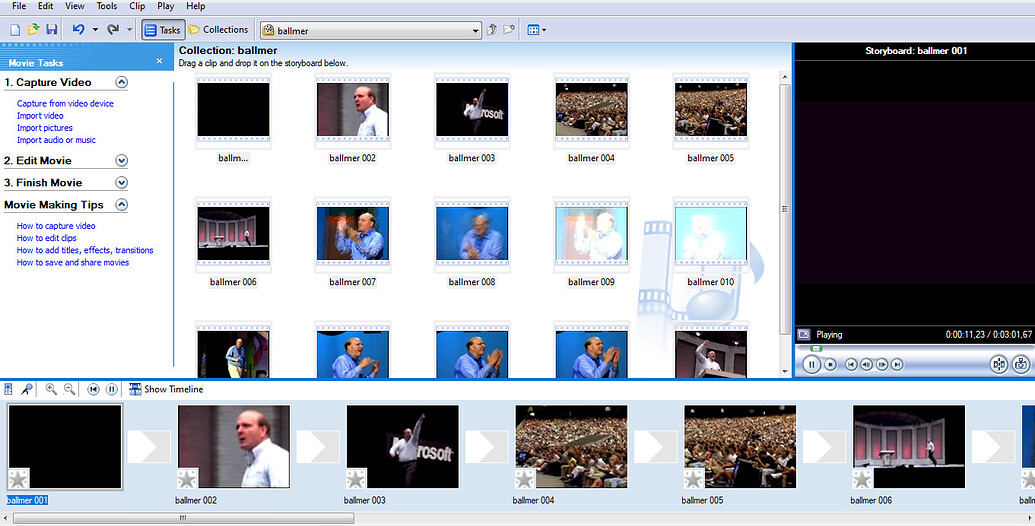Open the Clip menu
Screen dimensions: 1035x526
pyautogui.click(x=137, y=6)
